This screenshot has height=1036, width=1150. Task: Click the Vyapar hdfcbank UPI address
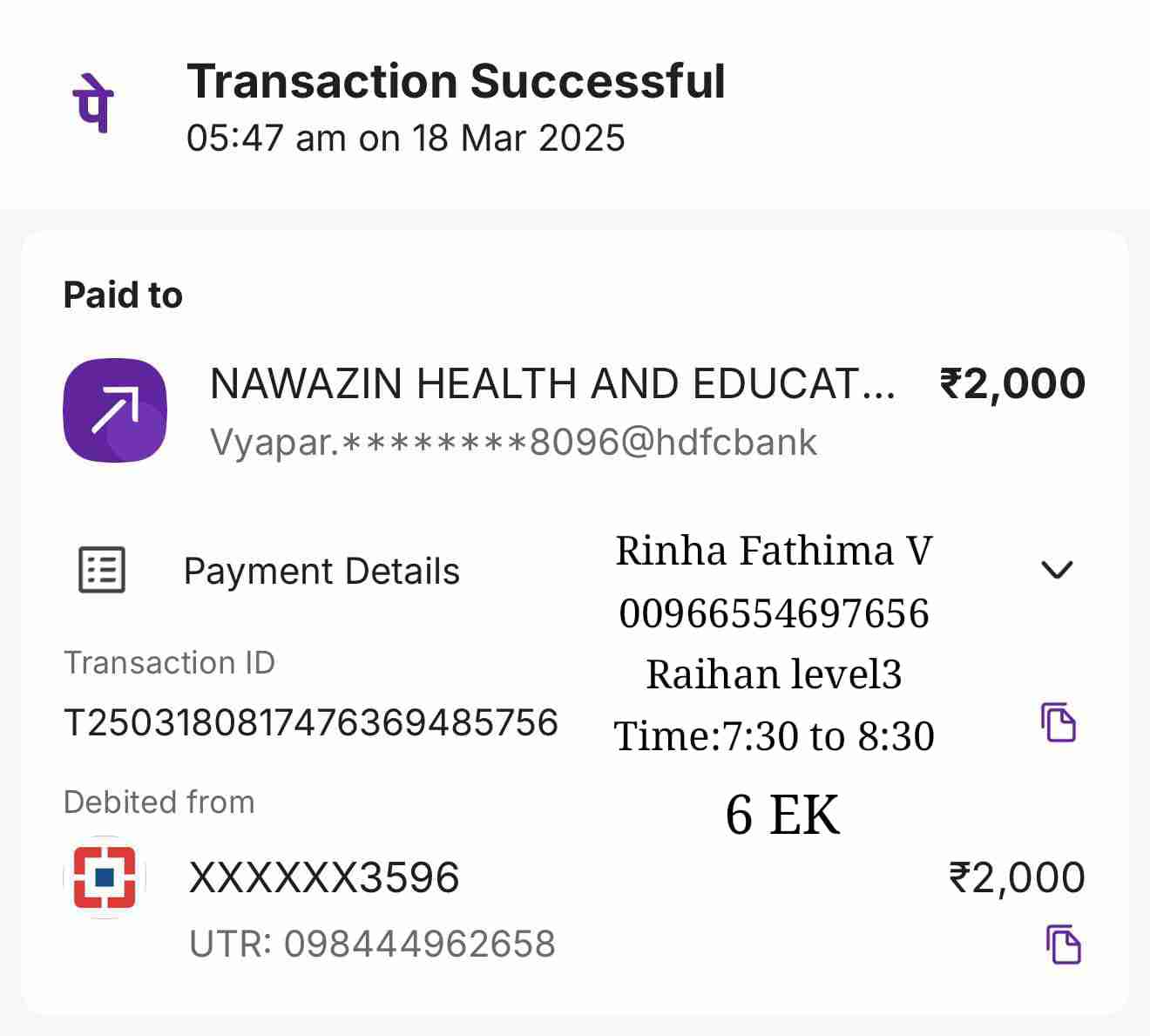click(513, 443)
